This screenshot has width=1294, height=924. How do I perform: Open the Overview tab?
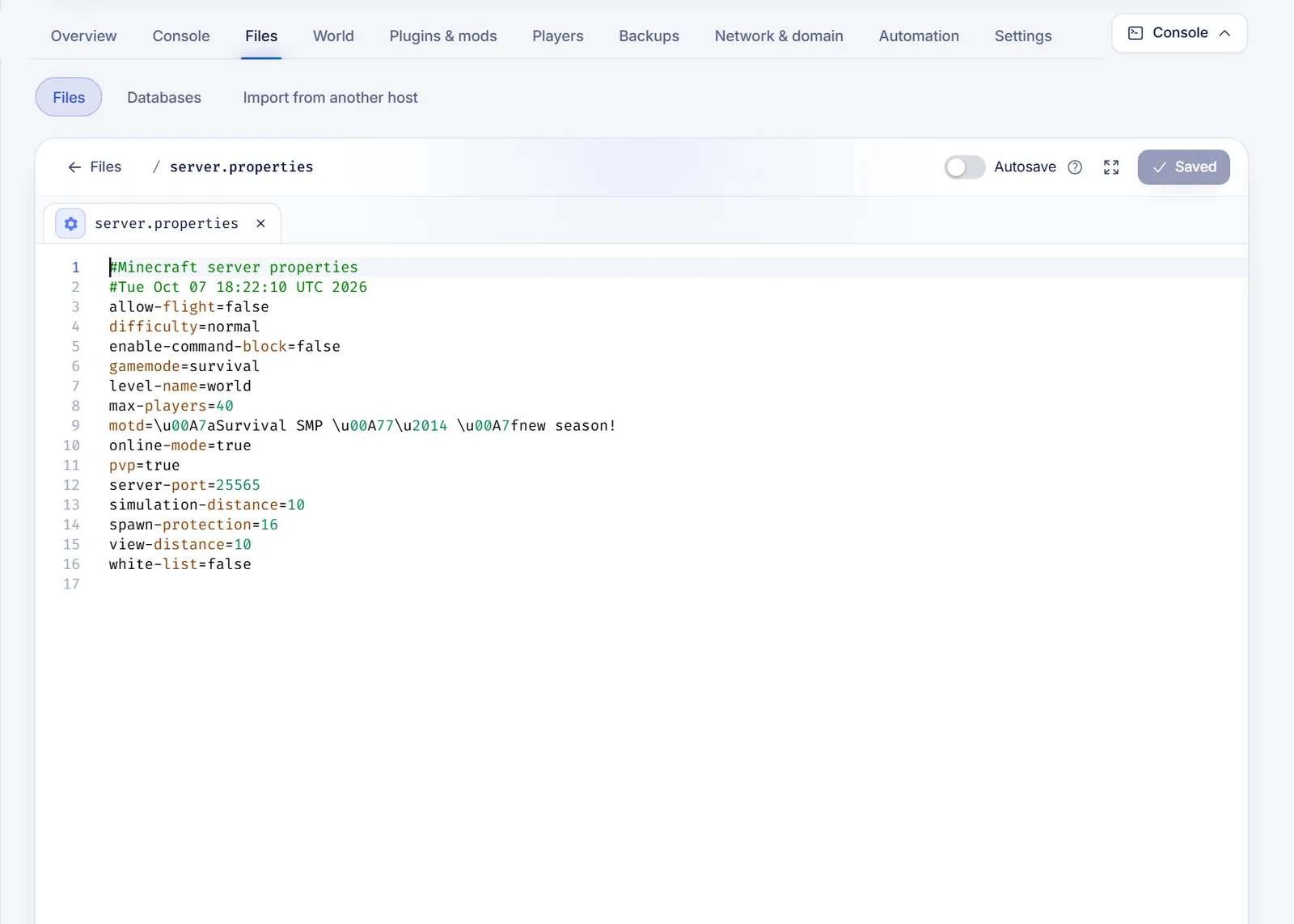point(83,36)
